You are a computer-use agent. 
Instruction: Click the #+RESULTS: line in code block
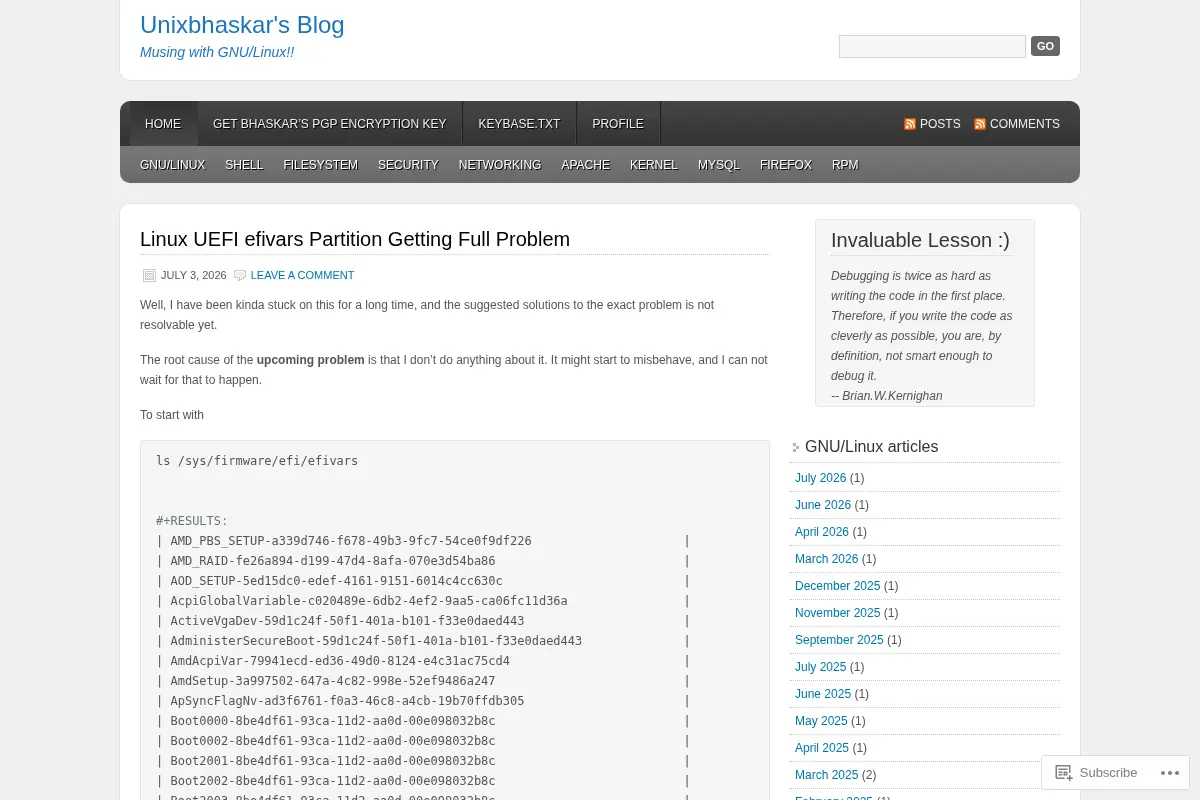(192, 521)
